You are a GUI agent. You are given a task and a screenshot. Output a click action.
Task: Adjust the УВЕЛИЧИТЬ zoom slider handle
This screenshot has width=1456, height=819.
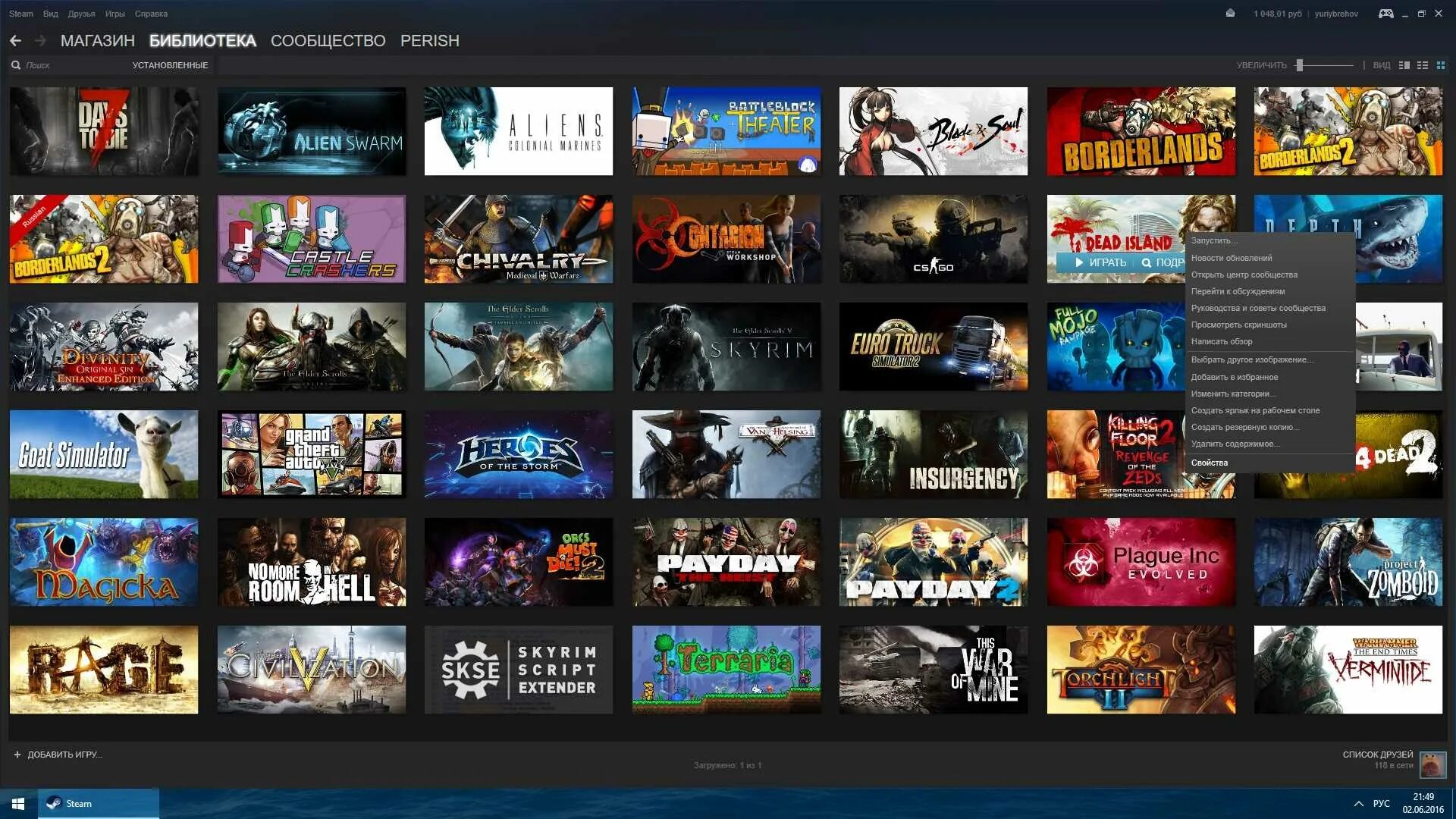tap(1299, 65)
